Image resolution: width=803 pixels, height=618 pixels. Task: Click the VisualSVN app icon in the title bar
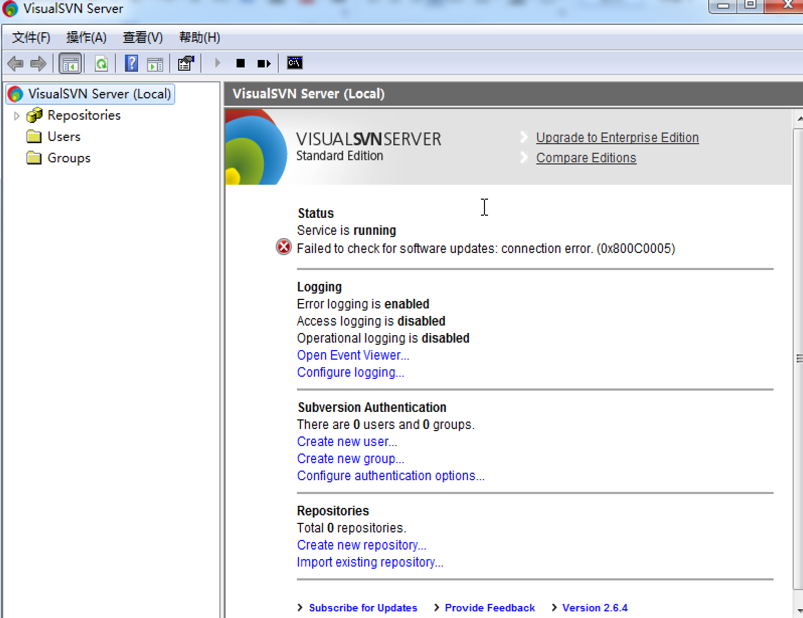click(x=10, y=9)
